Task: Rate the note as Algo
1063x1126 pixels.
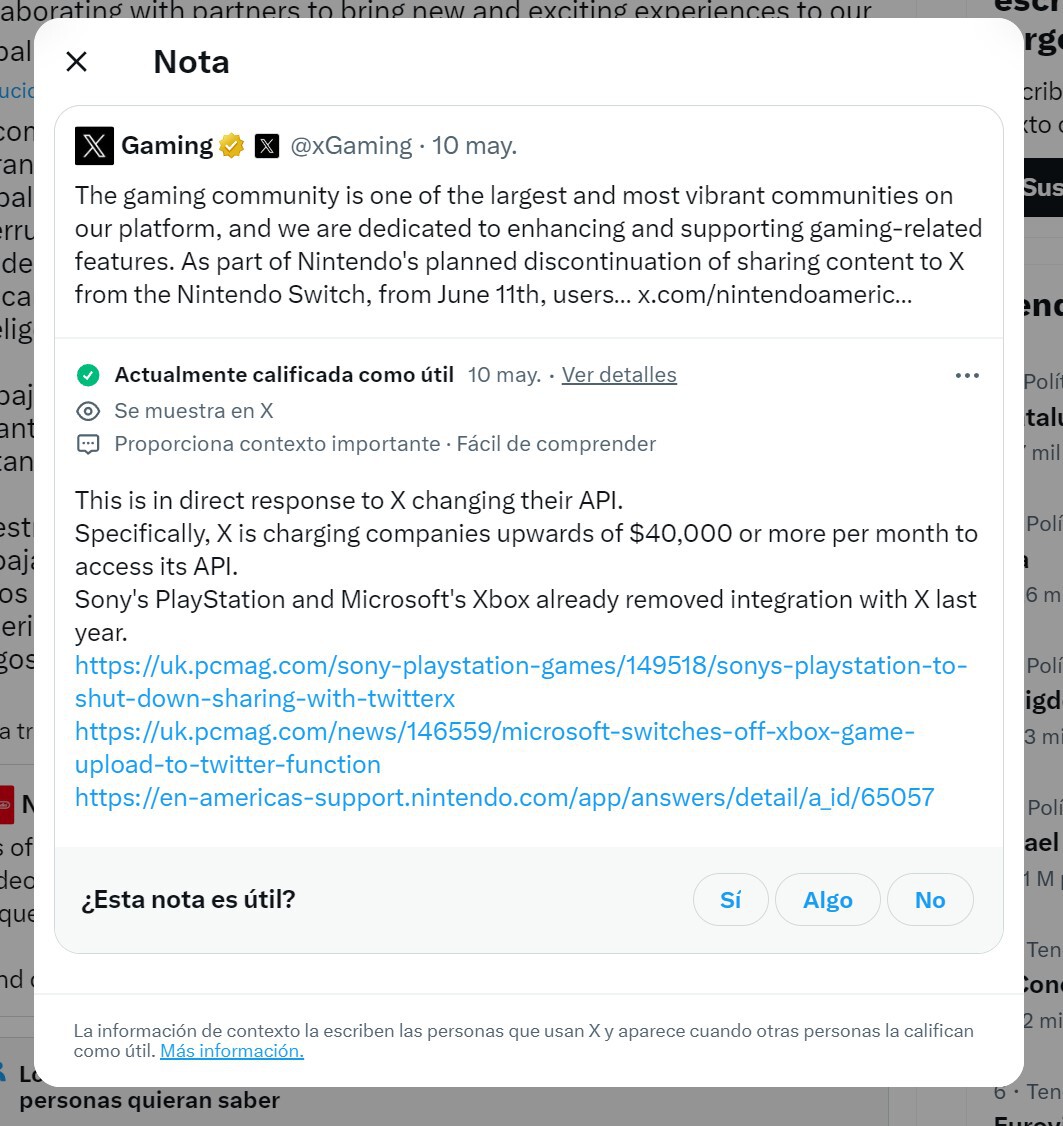Action: coord(827,900)
